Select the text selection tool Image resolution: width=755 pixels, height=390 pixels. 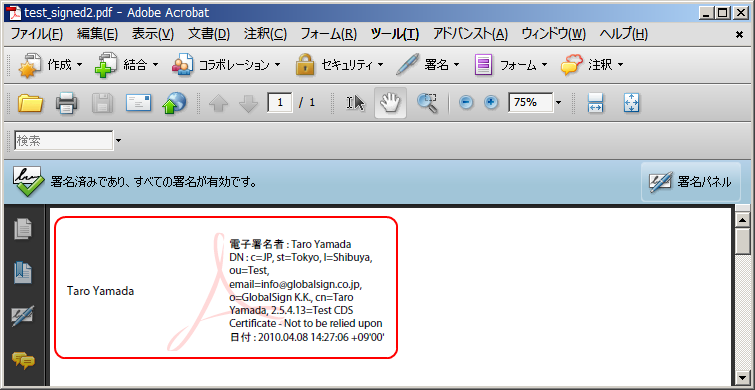pyautogui.click(x=355, y=103)
